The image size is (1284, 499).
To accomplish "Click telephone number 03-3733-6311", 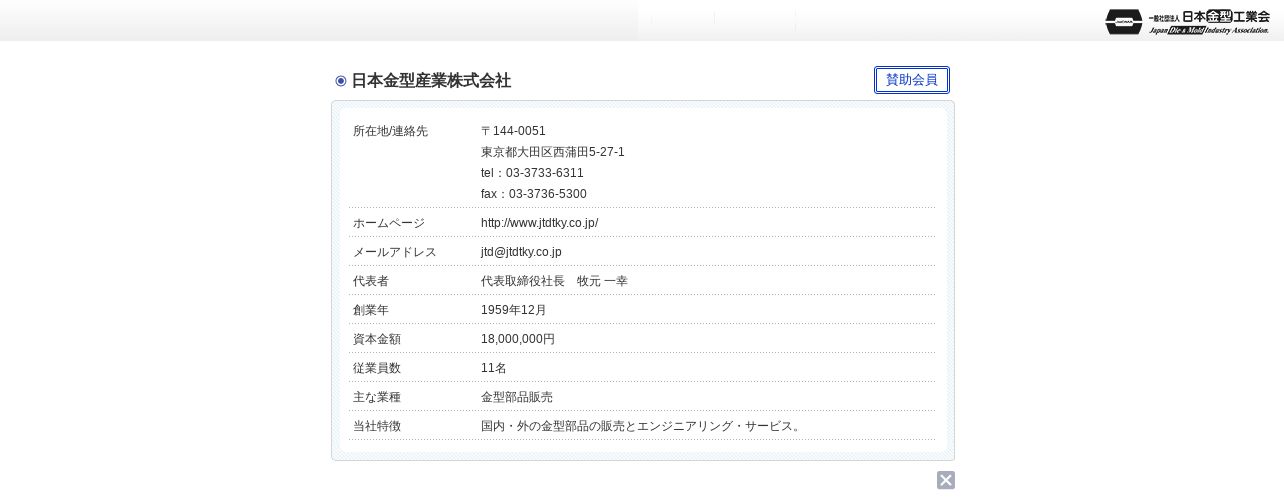I will (545, 173).
